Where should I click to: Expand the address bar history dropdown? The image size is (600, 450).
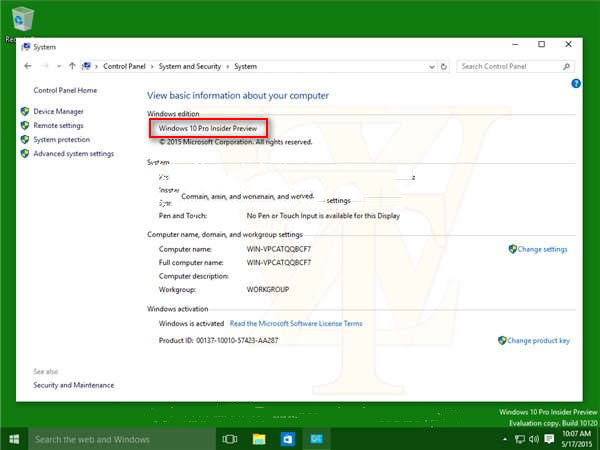point(431,66)
